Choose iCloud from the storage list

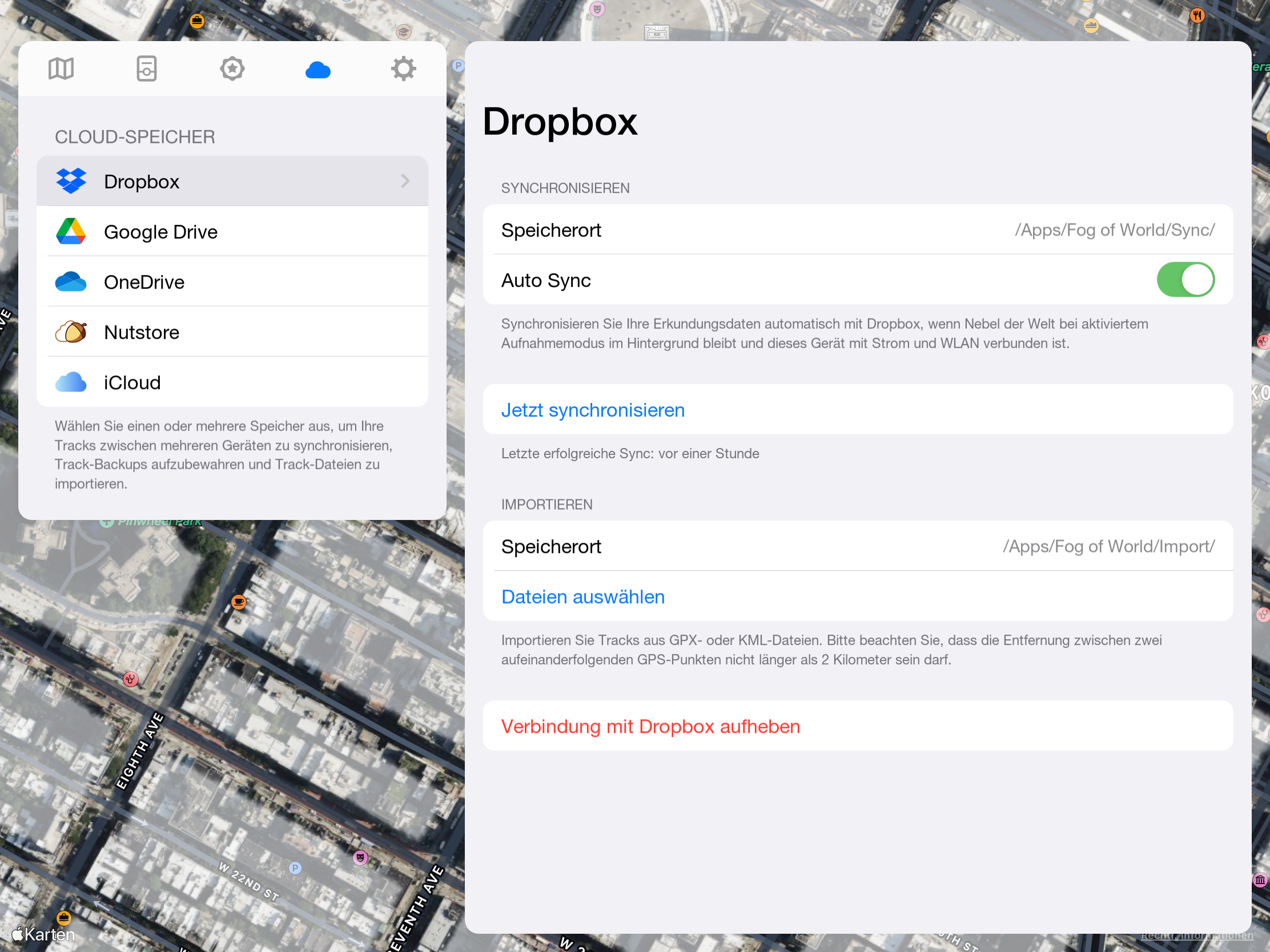click(x=232, y=382)
